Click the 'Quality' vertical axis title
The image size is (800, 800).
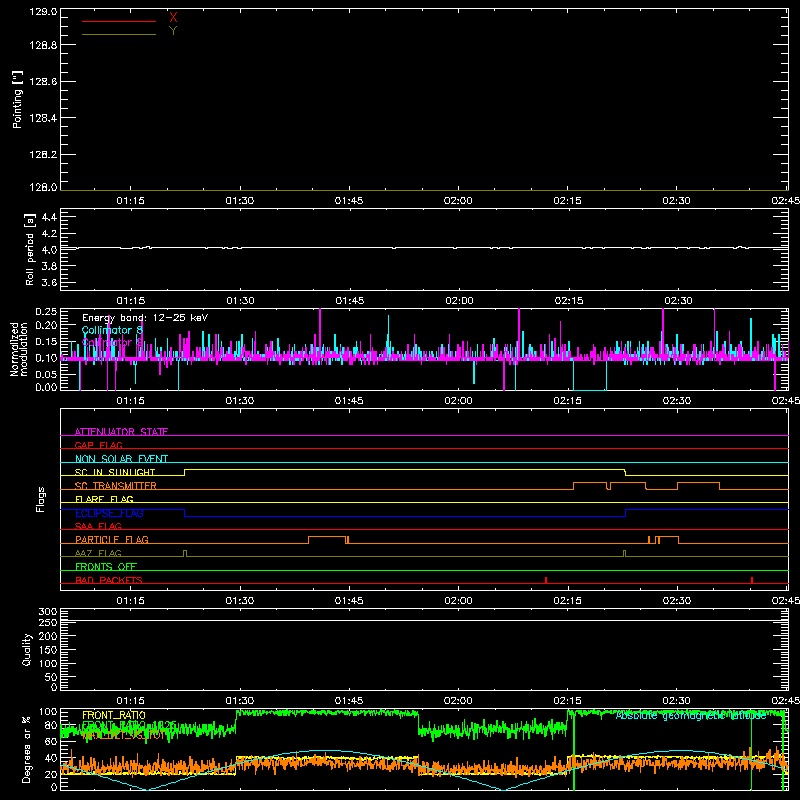click(27, 649)
